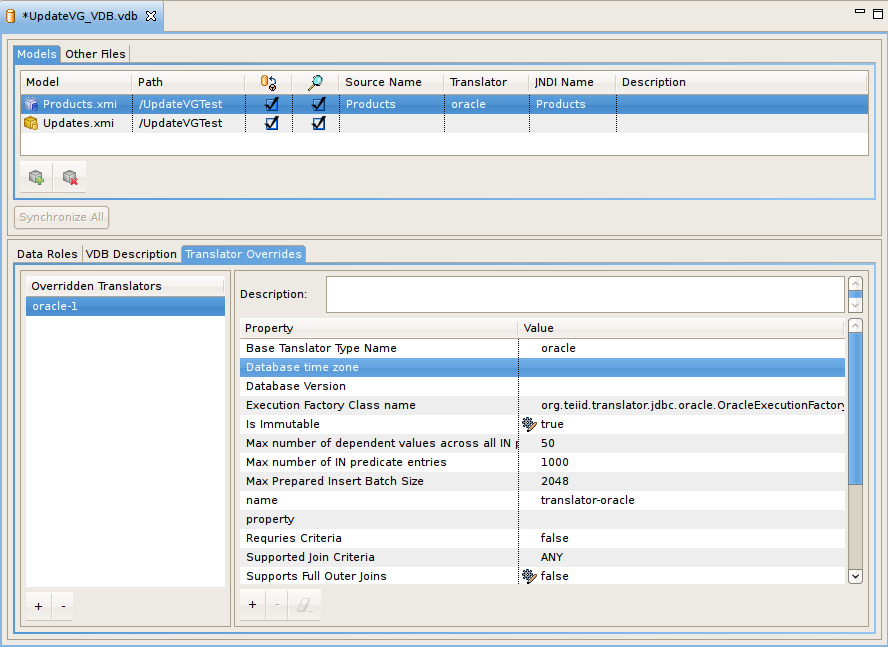Select the empty-valued 'property' row
The height and width of the screenshot is (647, 888).
click(x=542, y=519)
